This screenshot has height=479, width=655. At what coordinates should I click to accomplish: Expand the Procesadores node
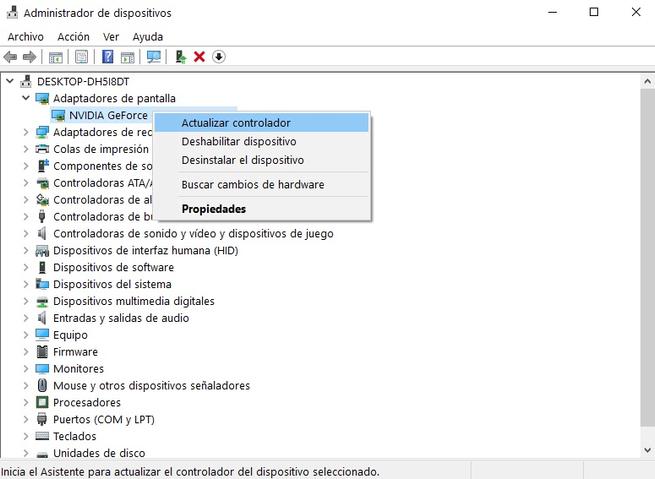tap(26, 402)
